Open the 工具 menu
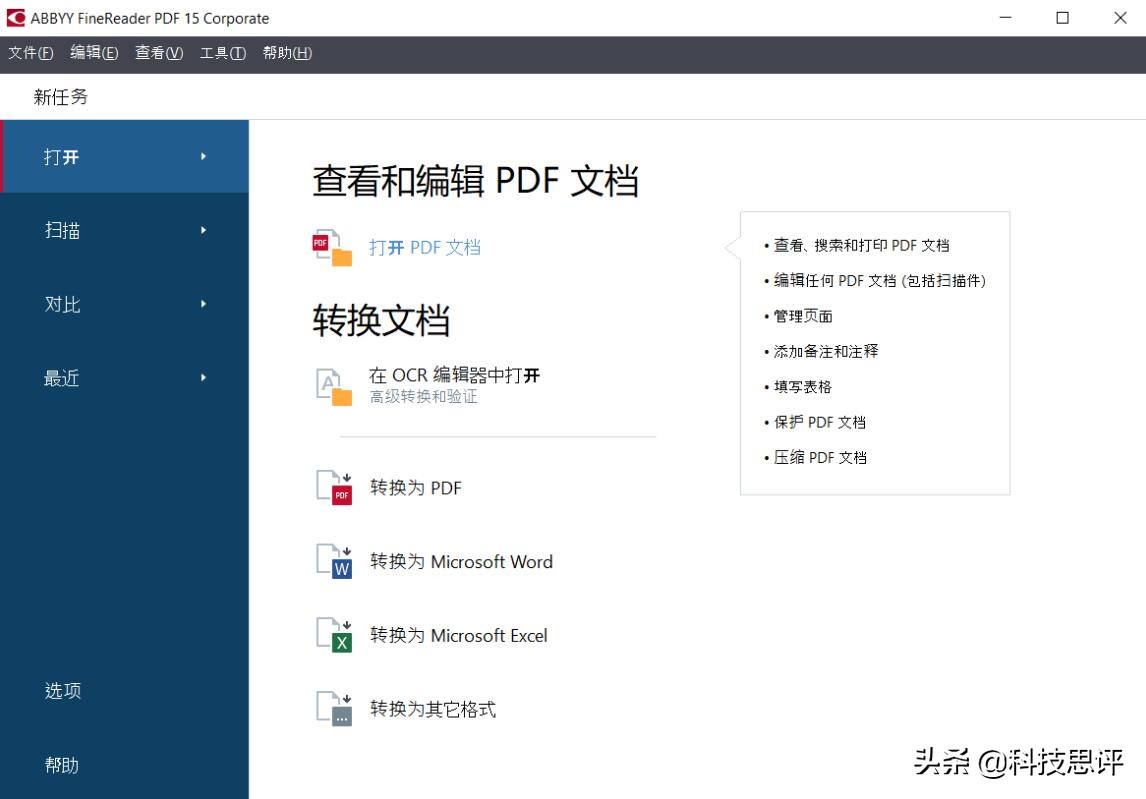 click(224, 53)
